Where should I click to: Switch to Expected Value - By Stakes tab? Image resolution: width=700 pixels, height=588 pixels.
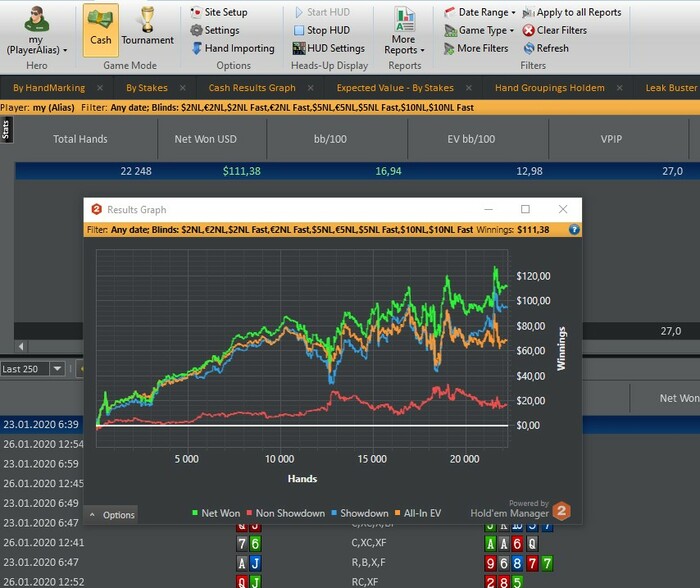pos(395,88)
